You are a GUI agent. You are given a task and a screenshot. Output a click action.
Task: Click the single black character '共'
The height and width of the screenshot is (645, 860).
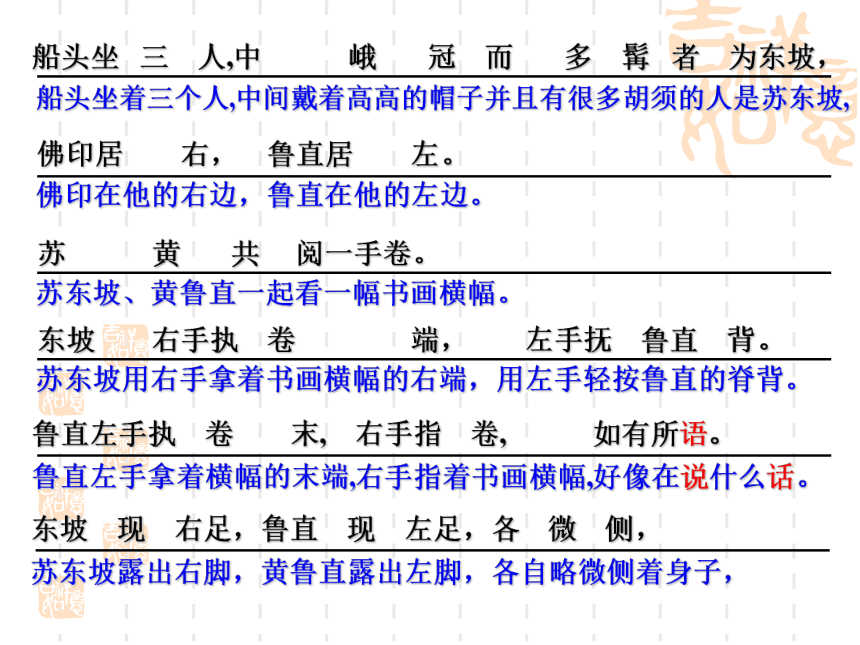pyautogui.click(x=245, y=253)
